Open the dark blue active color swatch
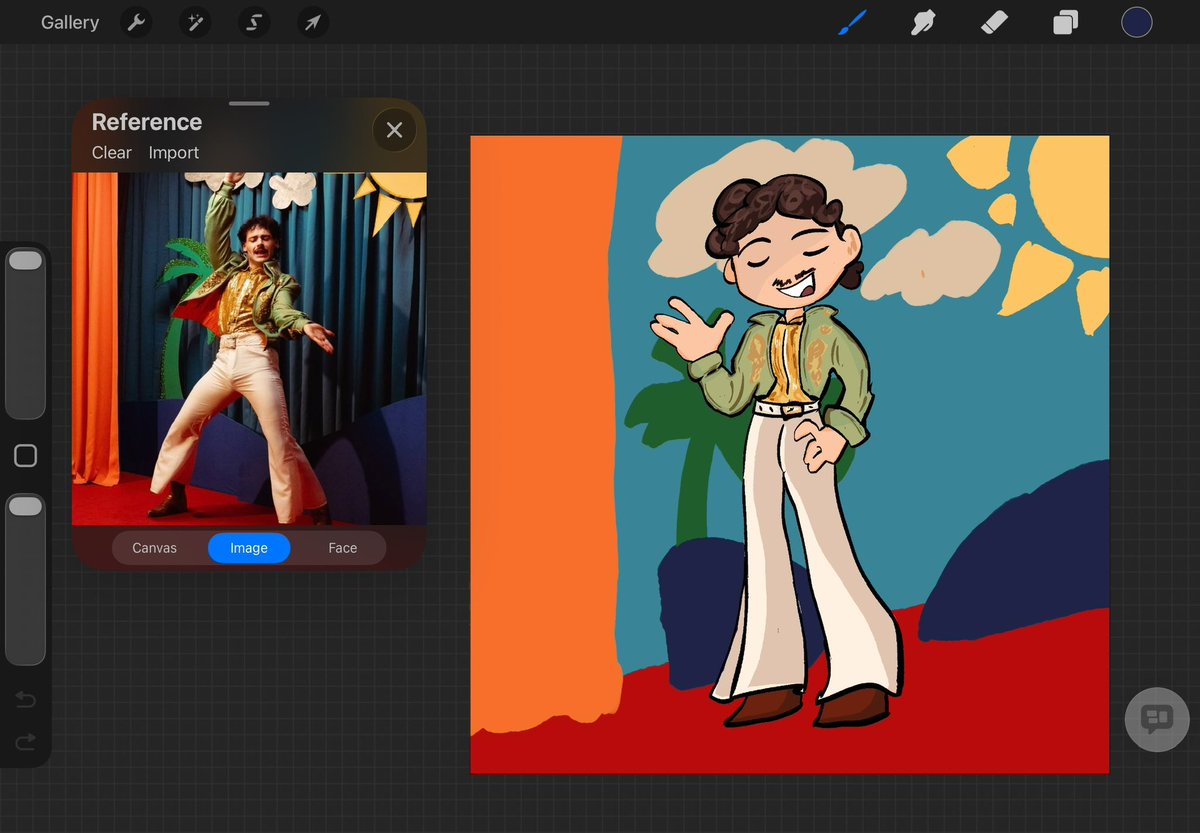Image resolution: width=1200 pixels, height=833 pixels. click(1136, 22)
